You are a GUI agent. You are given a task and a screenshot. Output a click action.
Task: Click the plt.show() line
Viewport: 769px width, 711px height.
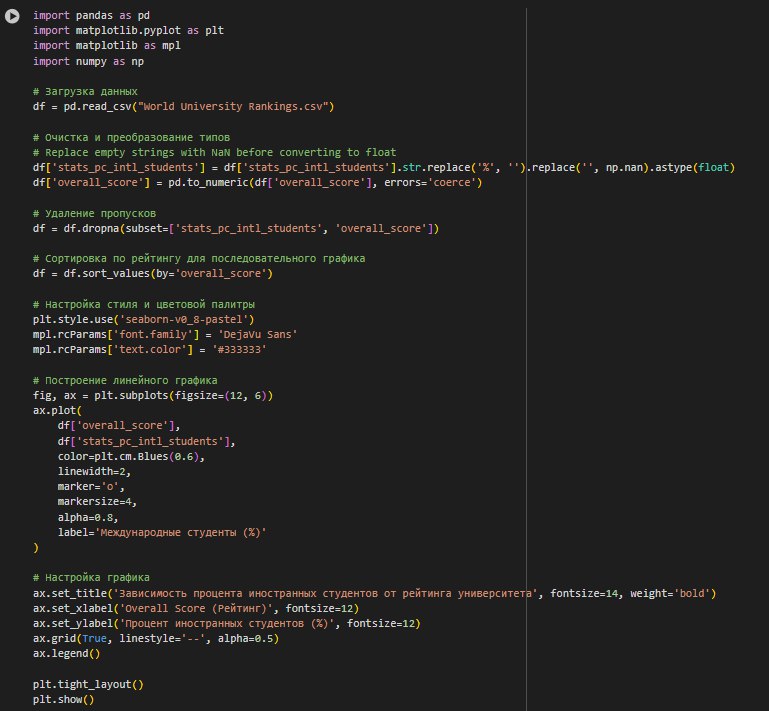pos(64,700)
